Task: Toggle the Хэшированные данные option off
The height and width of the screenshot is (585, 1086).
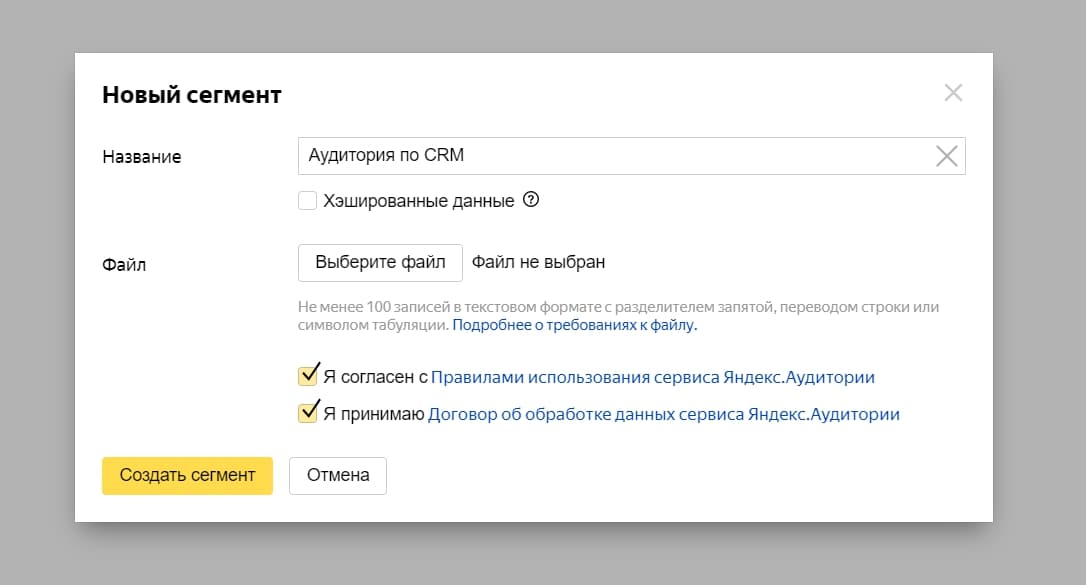Action: (x=307, y=199)
